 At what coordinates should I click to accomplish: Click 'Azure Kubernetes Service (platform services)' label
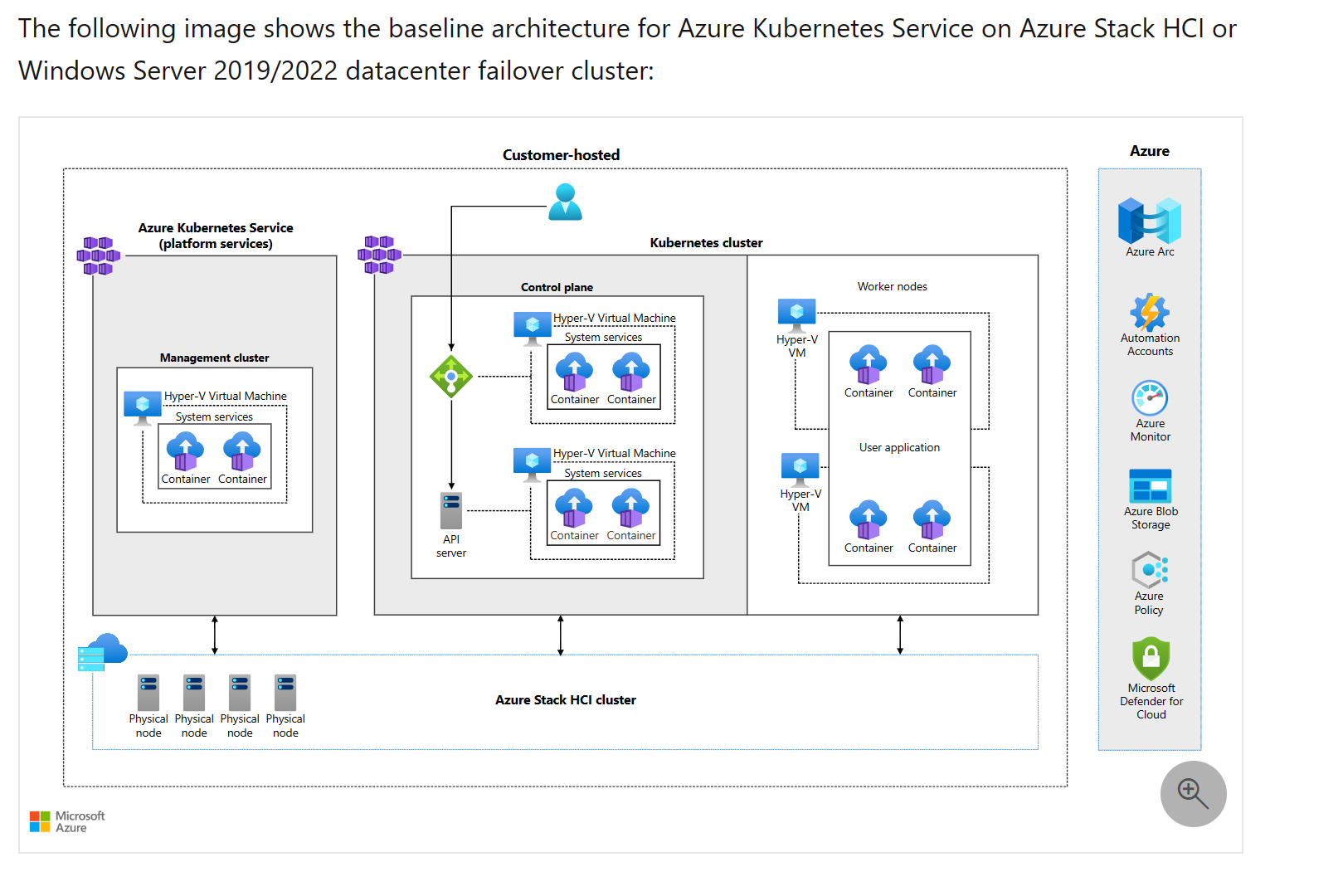tap(216, 236)
